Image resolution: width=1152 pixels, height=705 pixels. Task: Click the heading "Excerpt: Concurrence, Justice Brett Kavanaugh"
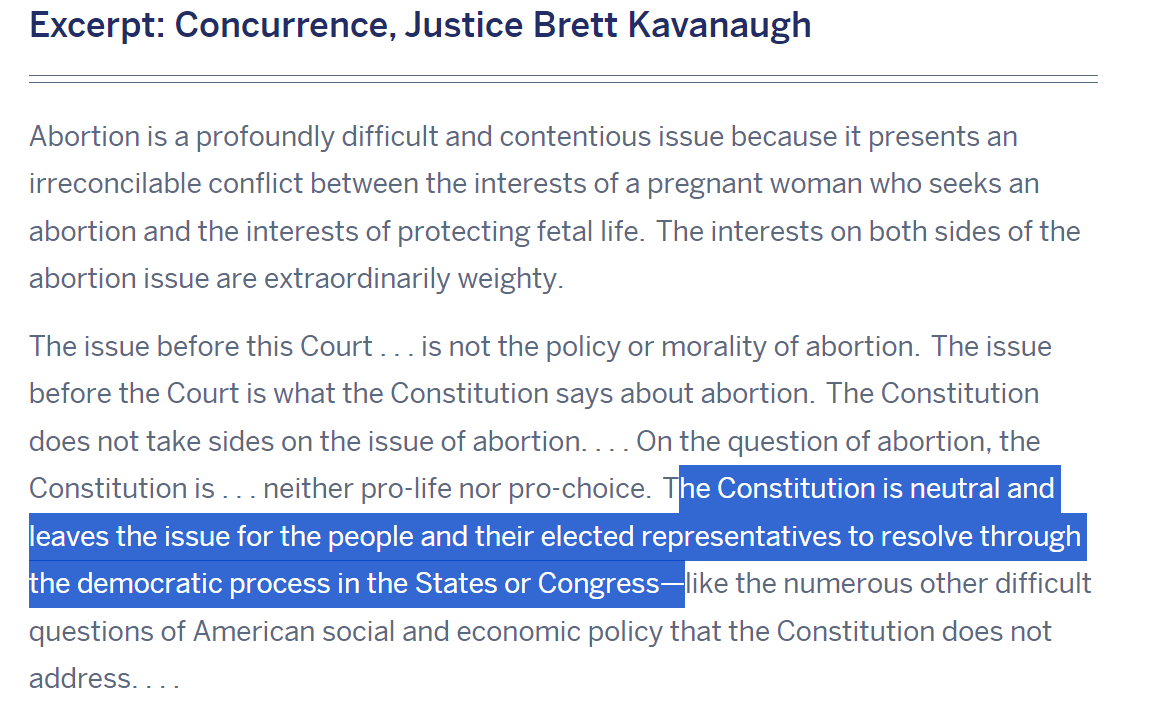click(x=420, y=26)
